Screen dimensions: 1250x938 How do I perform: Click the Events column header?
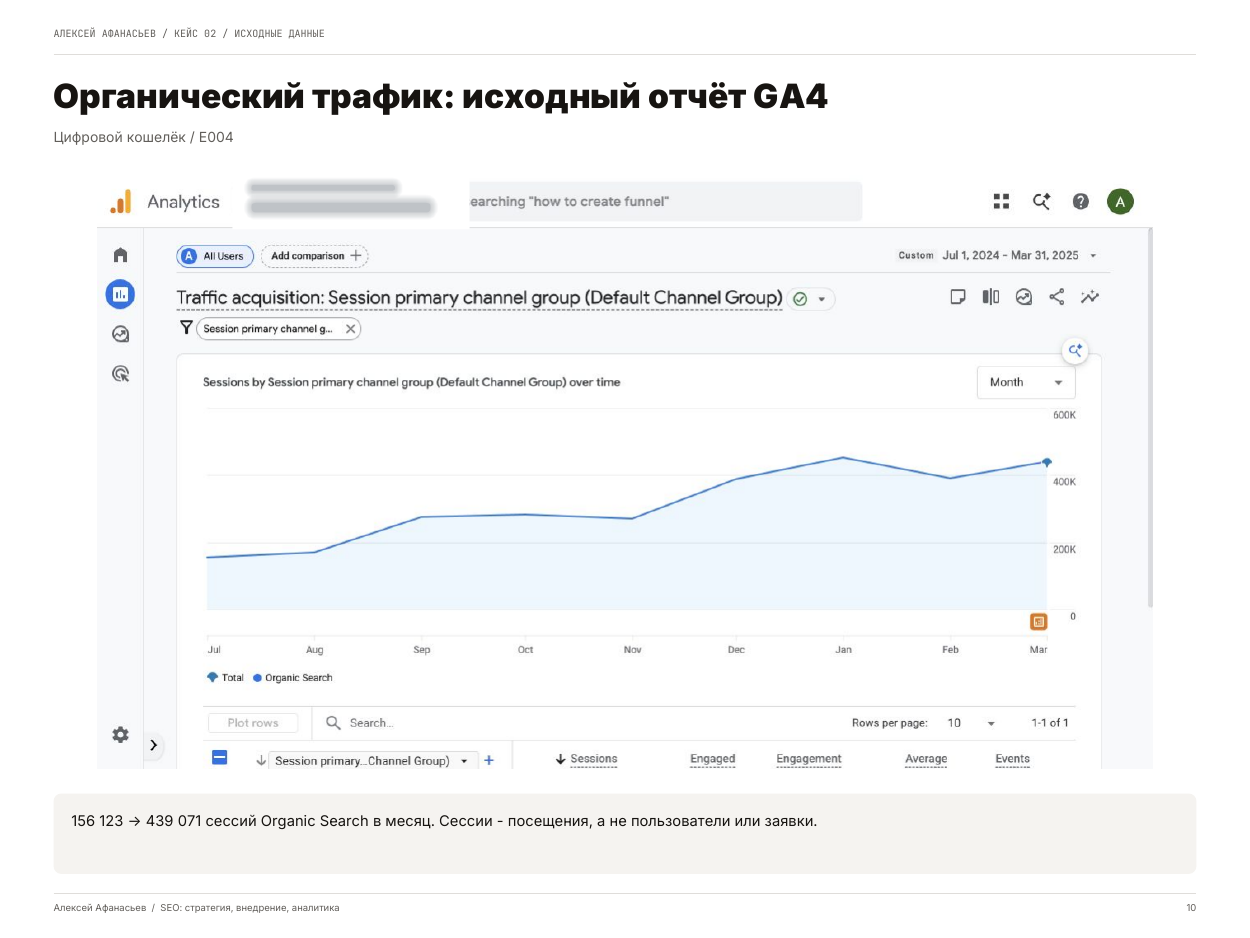(1012, 759)
